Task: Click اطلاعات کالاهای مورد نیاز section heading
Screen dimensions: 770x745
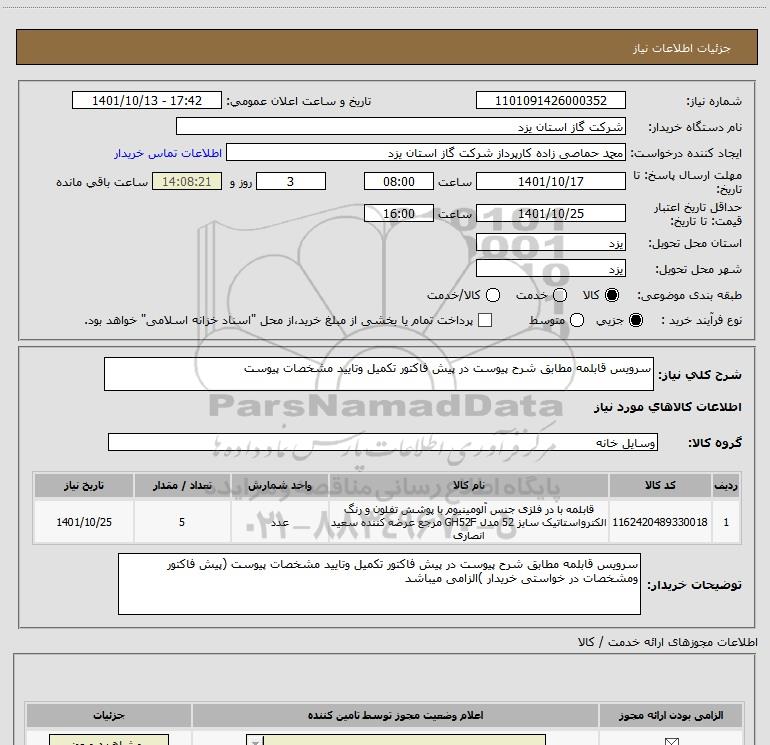Action: click(667, 407)
